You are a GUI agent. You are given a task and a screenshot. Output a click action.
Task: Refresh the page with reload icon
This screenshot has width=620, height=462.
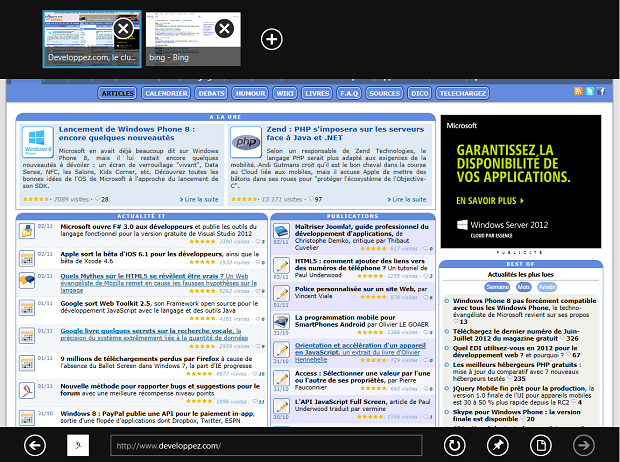pyautogui.click(x=455, y=445)
